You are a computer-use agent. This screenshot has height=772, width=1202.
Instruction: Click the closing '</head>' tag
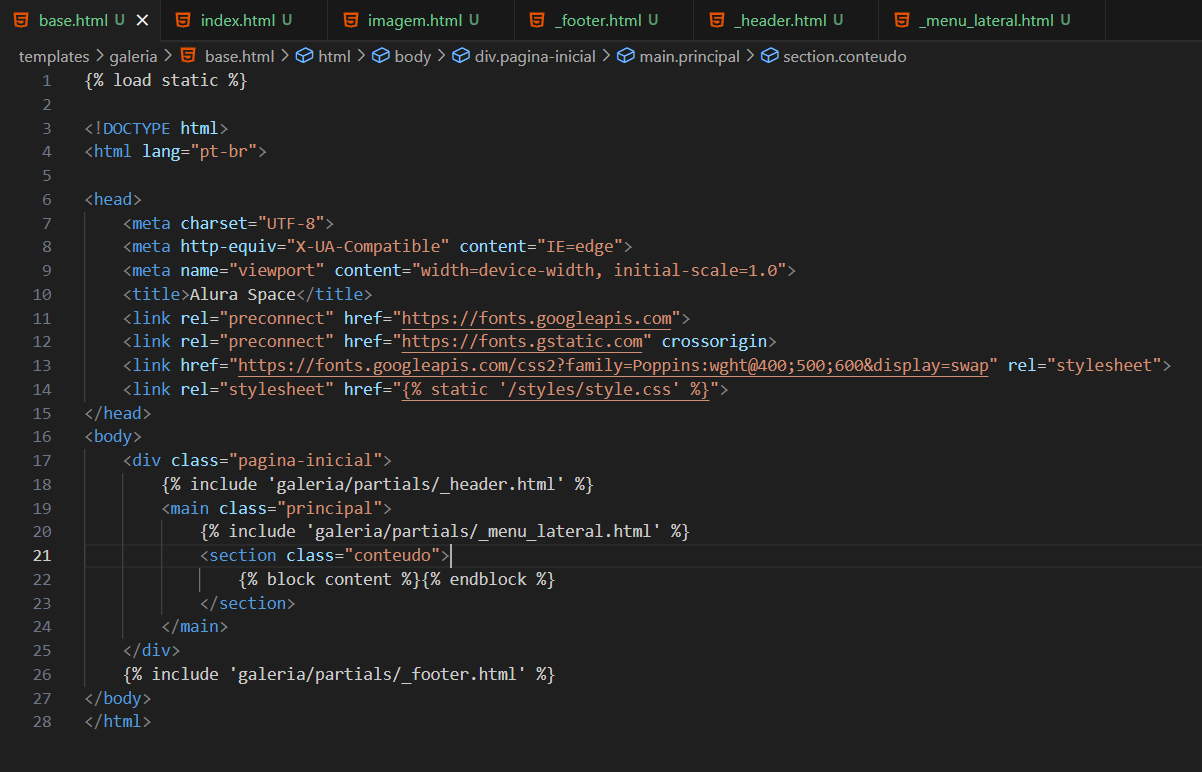(x=118, y=413)
